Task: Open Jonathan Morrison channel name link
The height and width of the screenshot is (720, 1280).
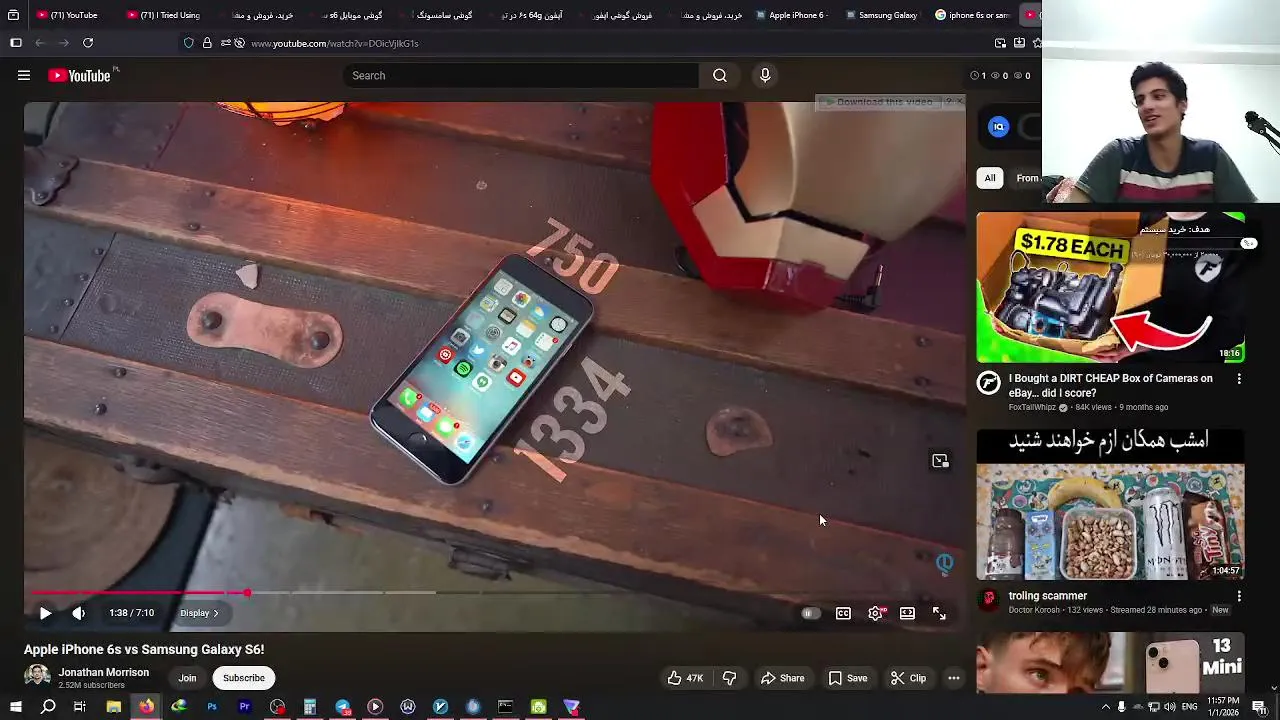Action: 103,673
